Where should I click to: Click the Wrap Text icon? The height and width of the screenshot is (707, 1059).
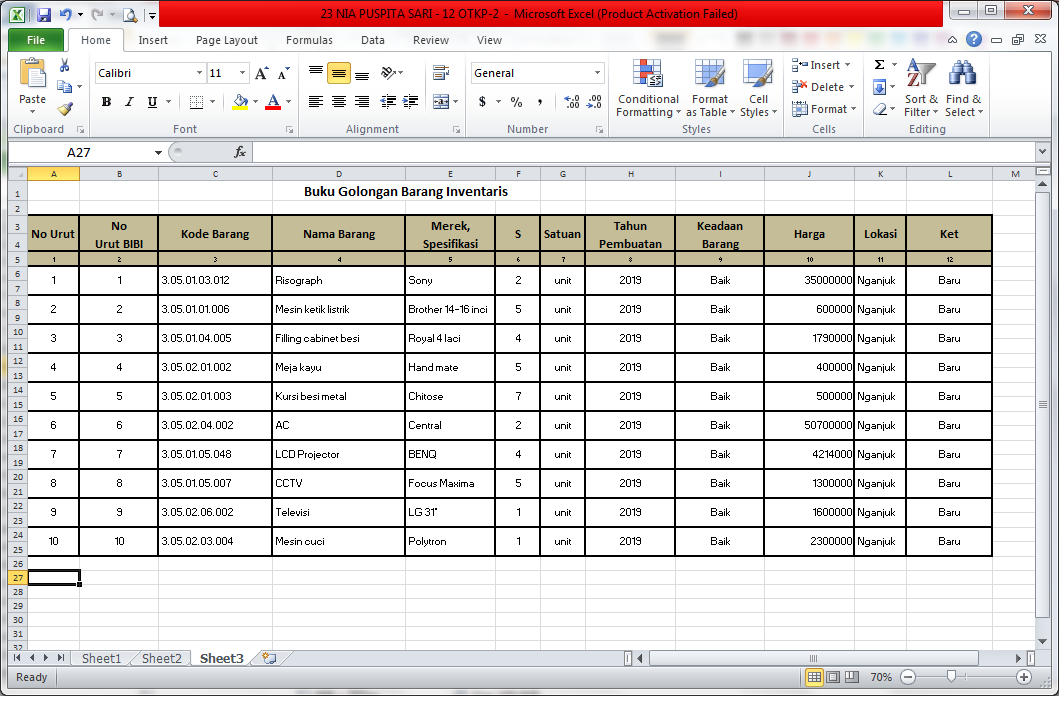441,73
